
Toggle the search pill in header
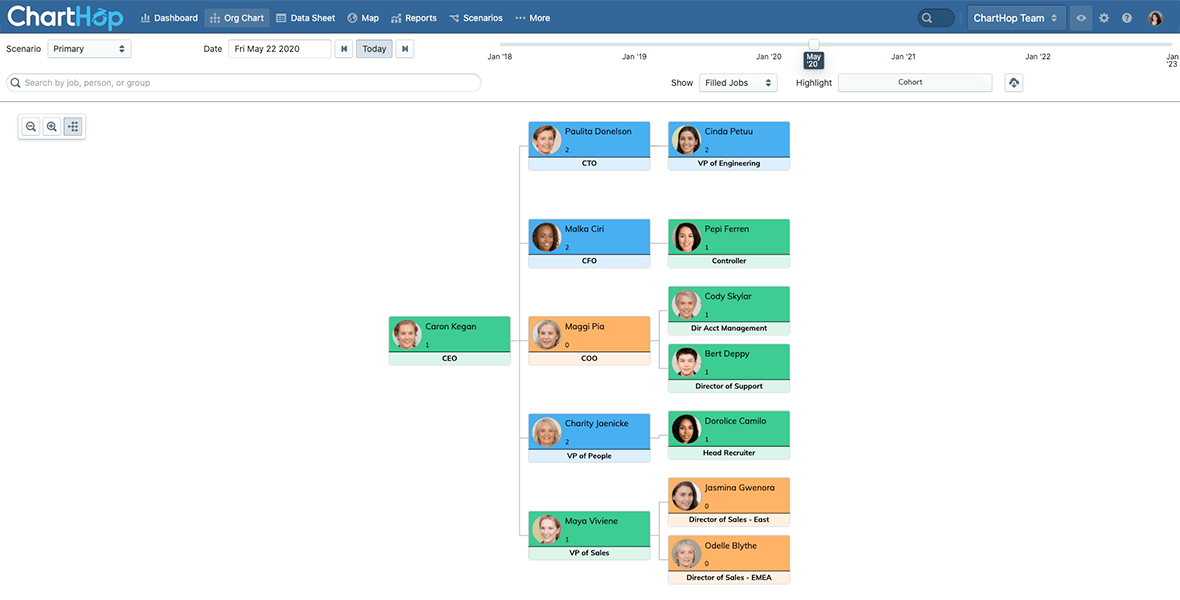(936, 18)
